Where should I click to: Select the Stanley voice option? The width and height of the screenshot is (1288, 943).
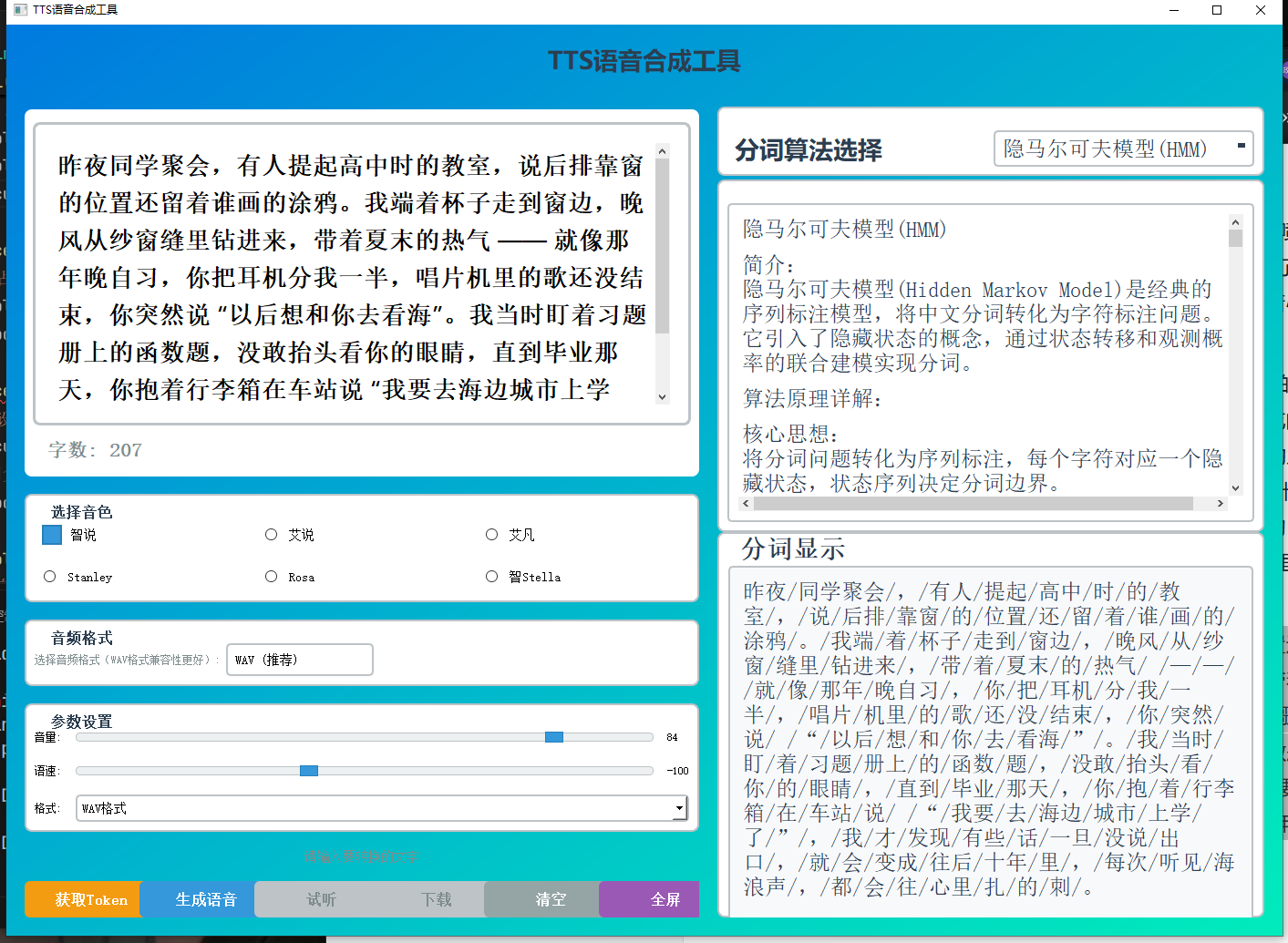(50, 577)
